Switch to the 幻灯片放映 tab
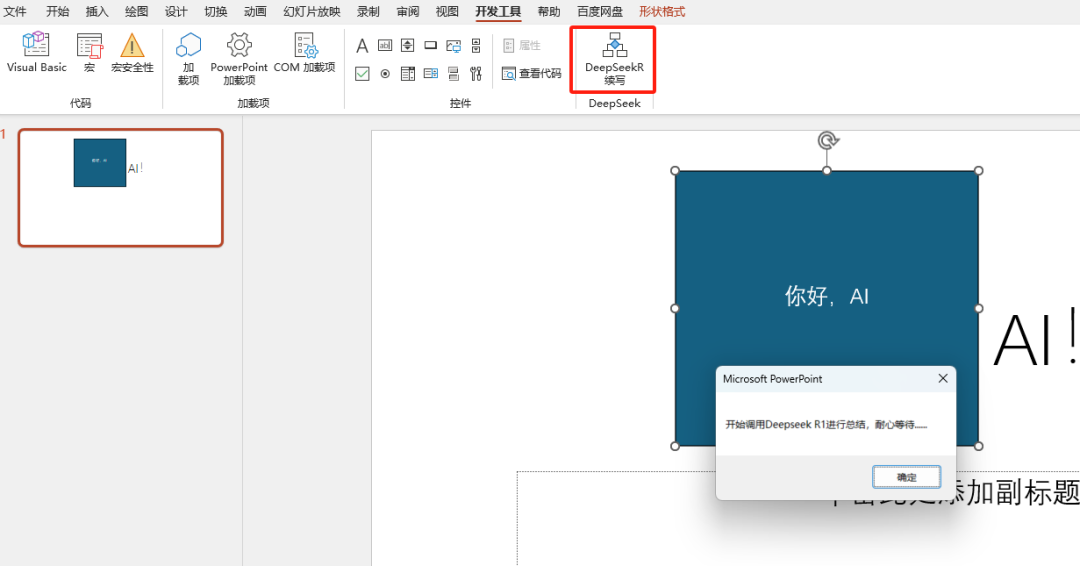Screen dimensions: 1080x566 [x=312, y=12]
